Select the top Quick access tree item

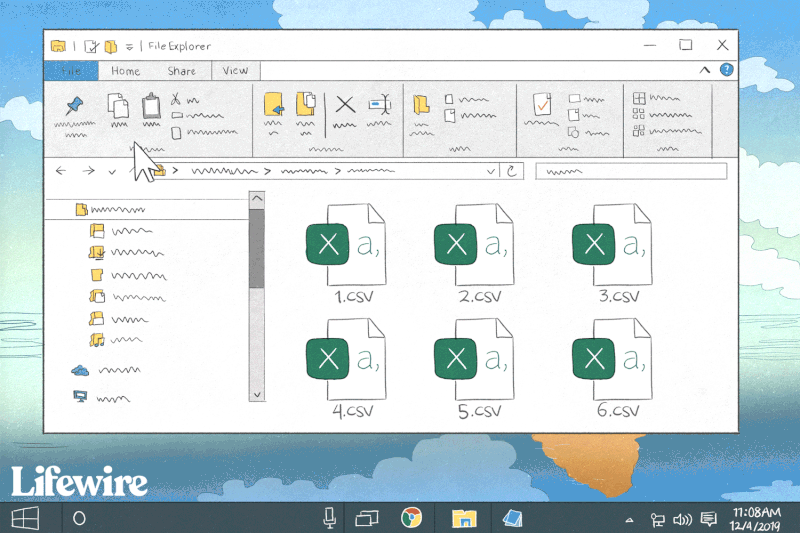[x=147, y=210]
